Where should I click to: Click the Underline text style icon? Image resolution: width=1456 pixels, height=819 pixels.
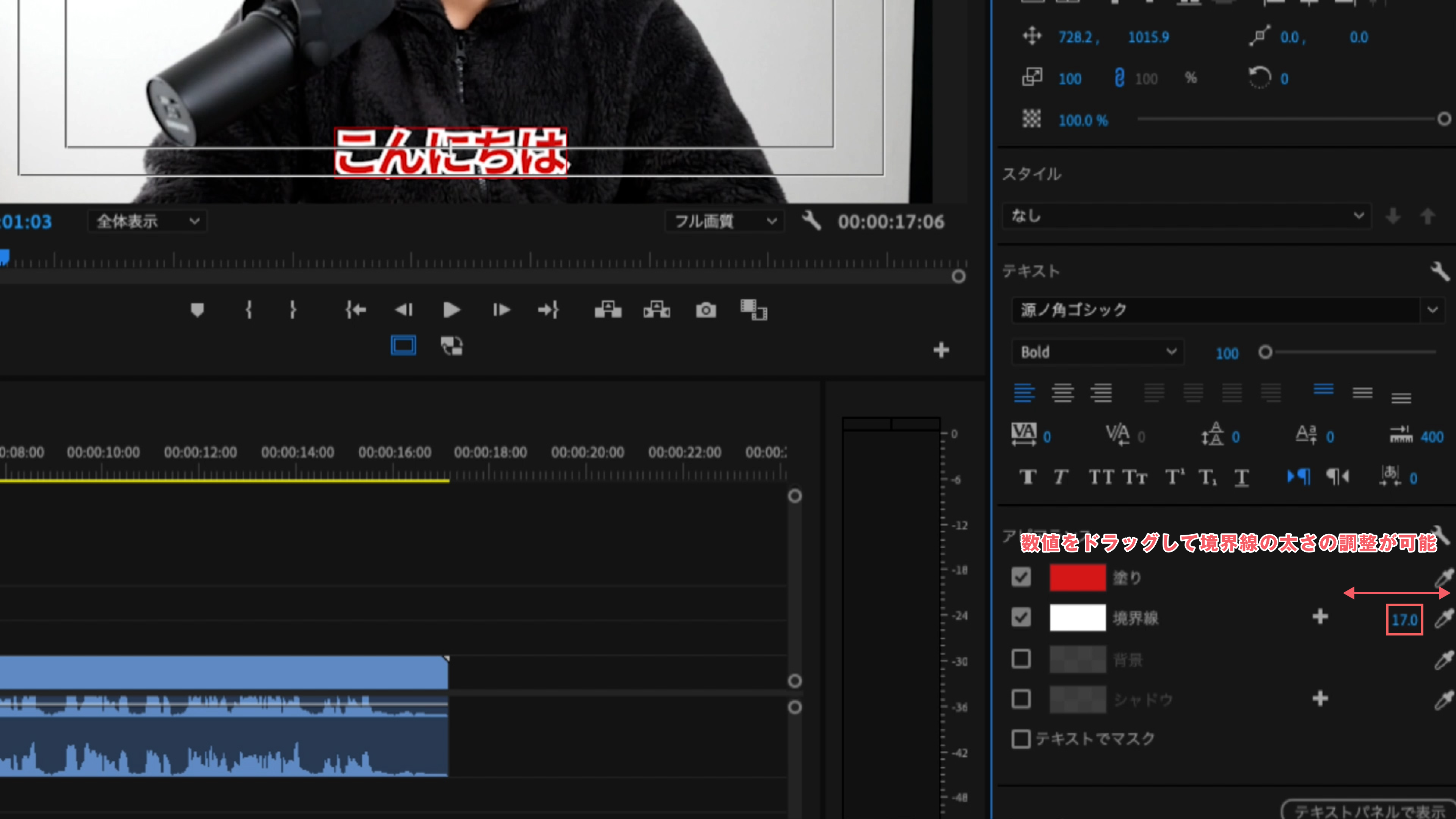(1241, 478)
